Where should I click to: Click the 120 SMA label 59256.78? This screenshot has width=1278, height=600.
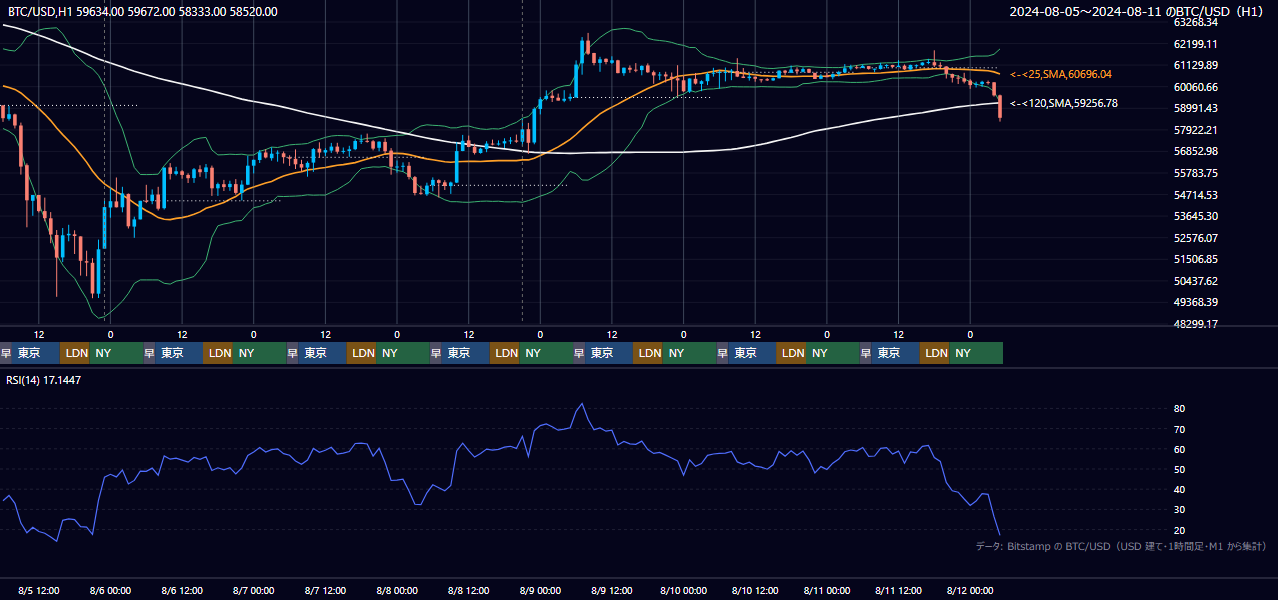pos(1064,103)
